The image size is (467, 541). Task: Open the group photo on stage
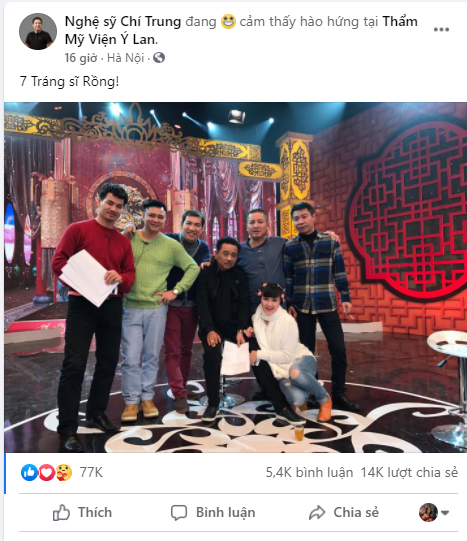point(236,277)
